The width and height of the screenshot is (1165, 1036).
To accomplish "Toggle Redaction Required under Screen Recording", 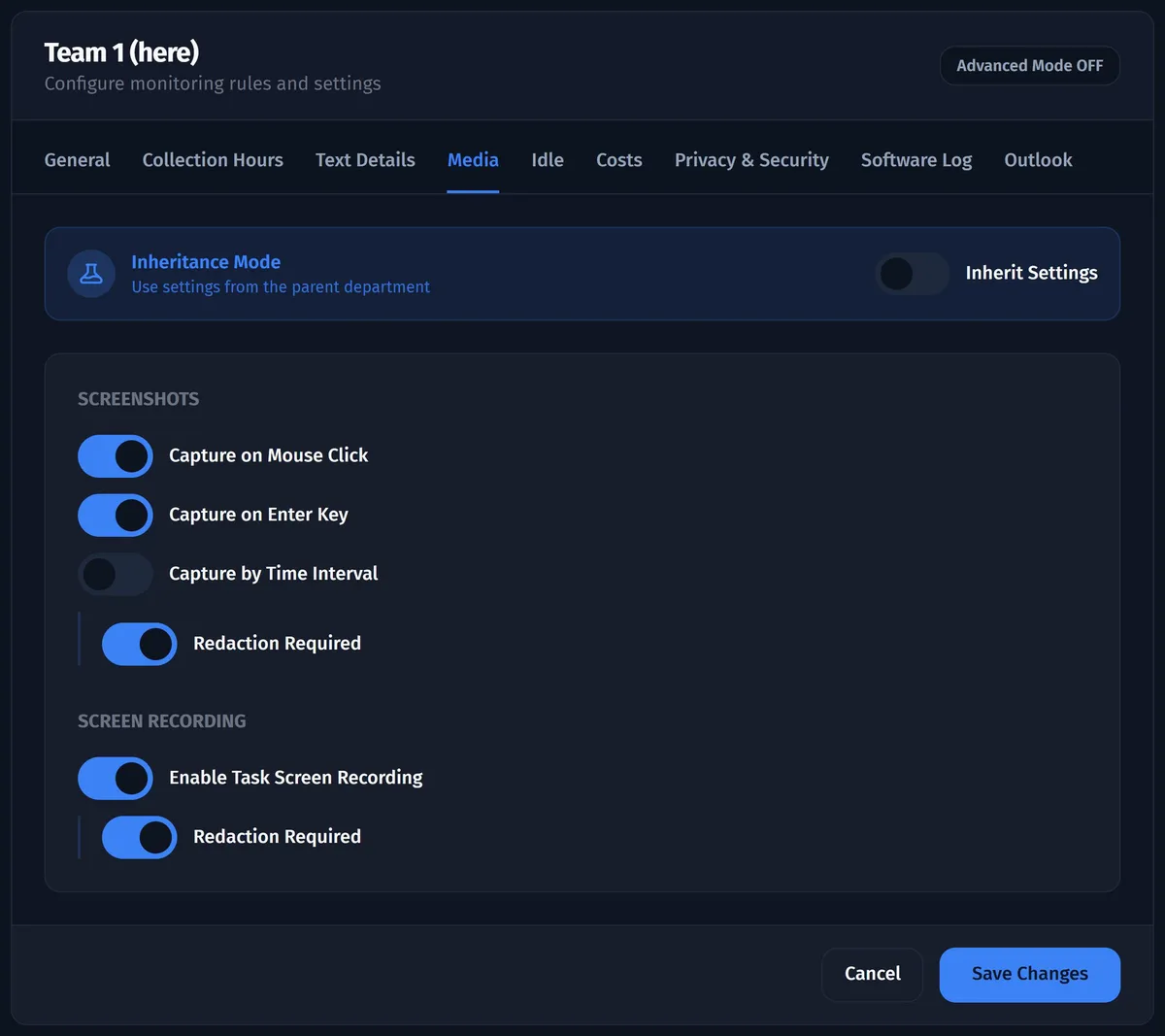I will [x=140, y=838].
